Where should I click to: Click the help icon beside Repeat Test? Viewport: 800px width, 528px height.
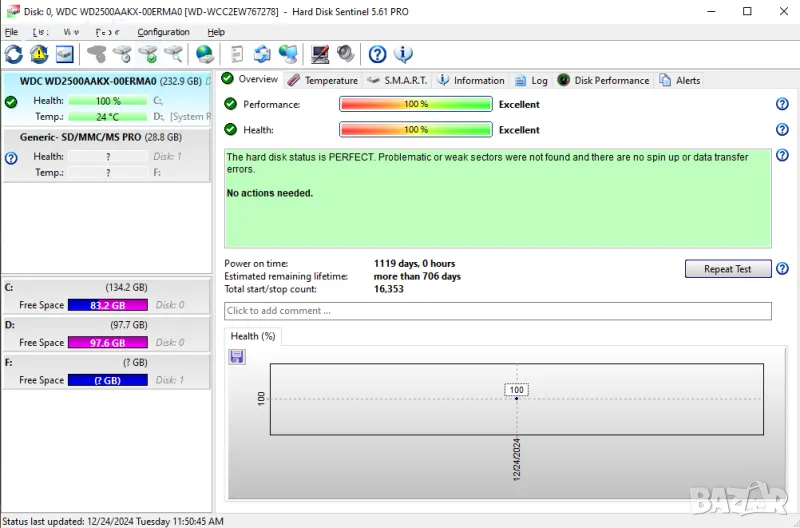782,269
